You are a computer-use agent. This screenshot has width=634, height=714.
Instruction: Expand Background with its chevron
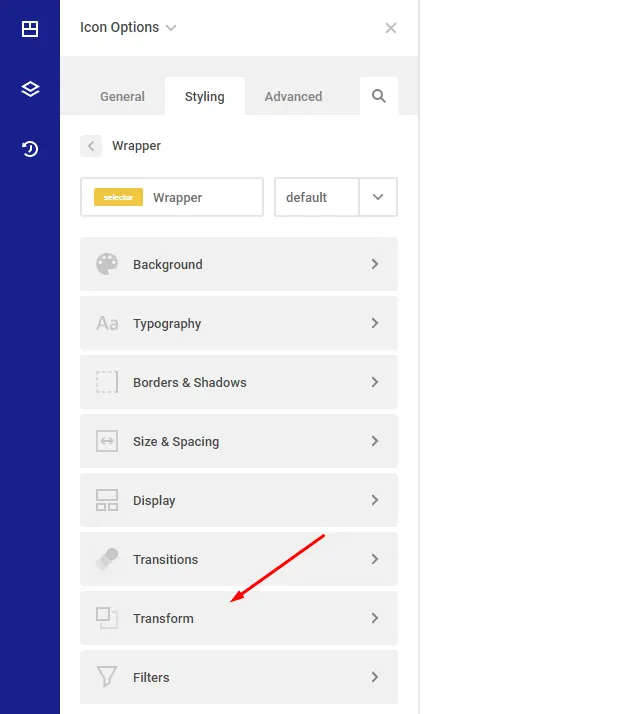click(375, 264)
